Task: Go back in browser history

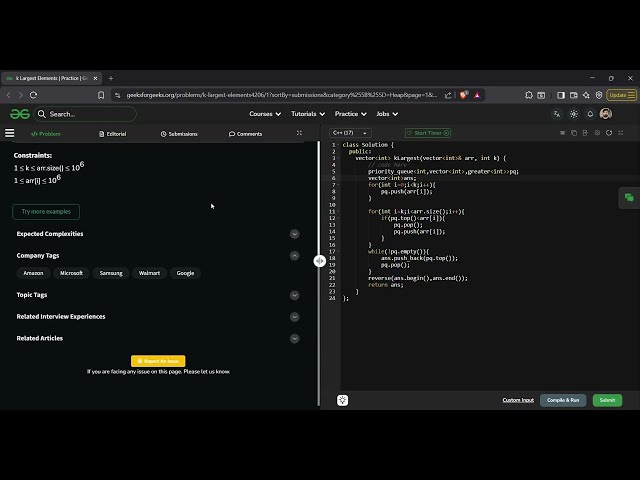Action: coord(9,95)
